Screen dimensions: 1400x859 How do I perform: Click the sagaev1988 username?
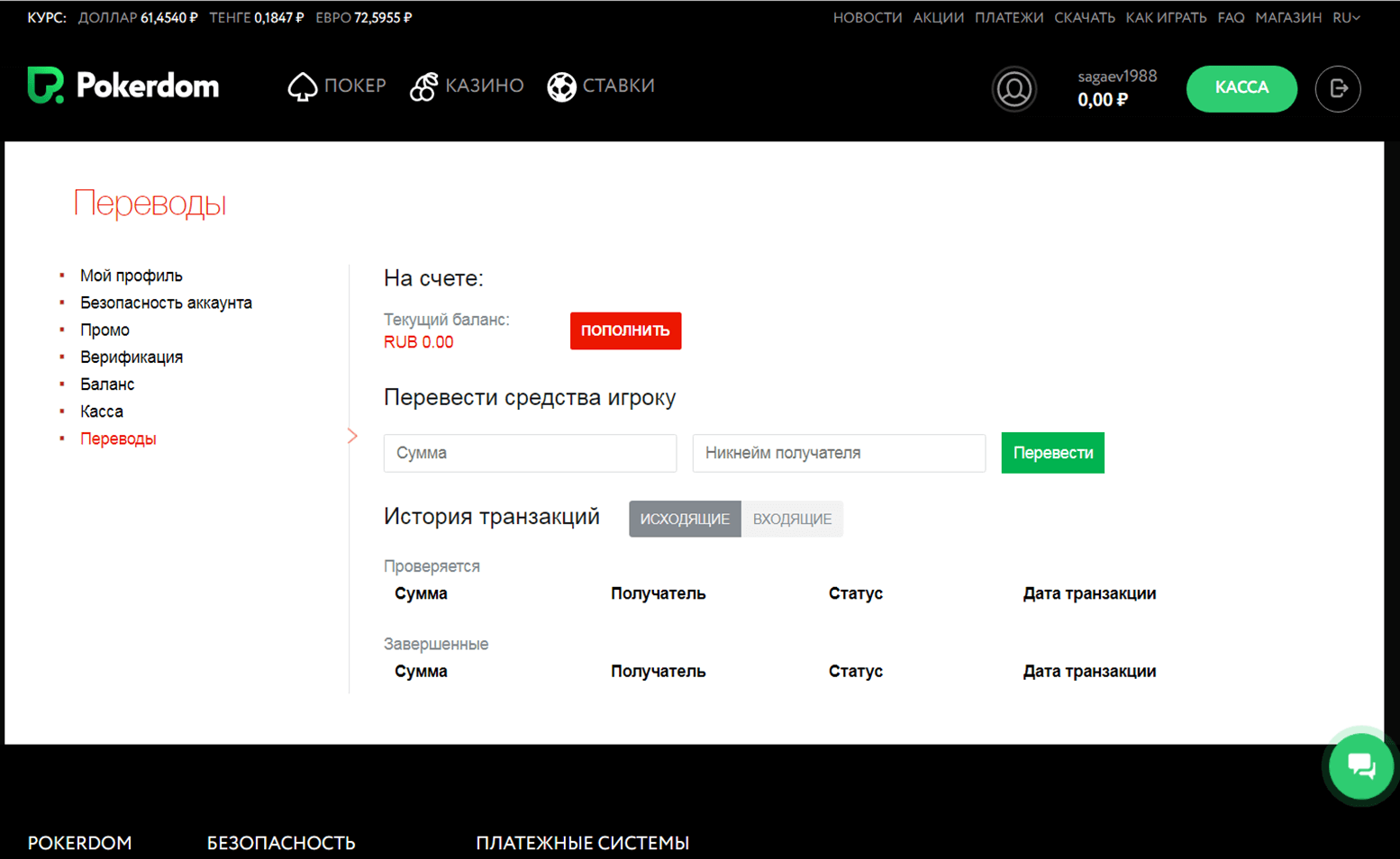pos(1117,77)
